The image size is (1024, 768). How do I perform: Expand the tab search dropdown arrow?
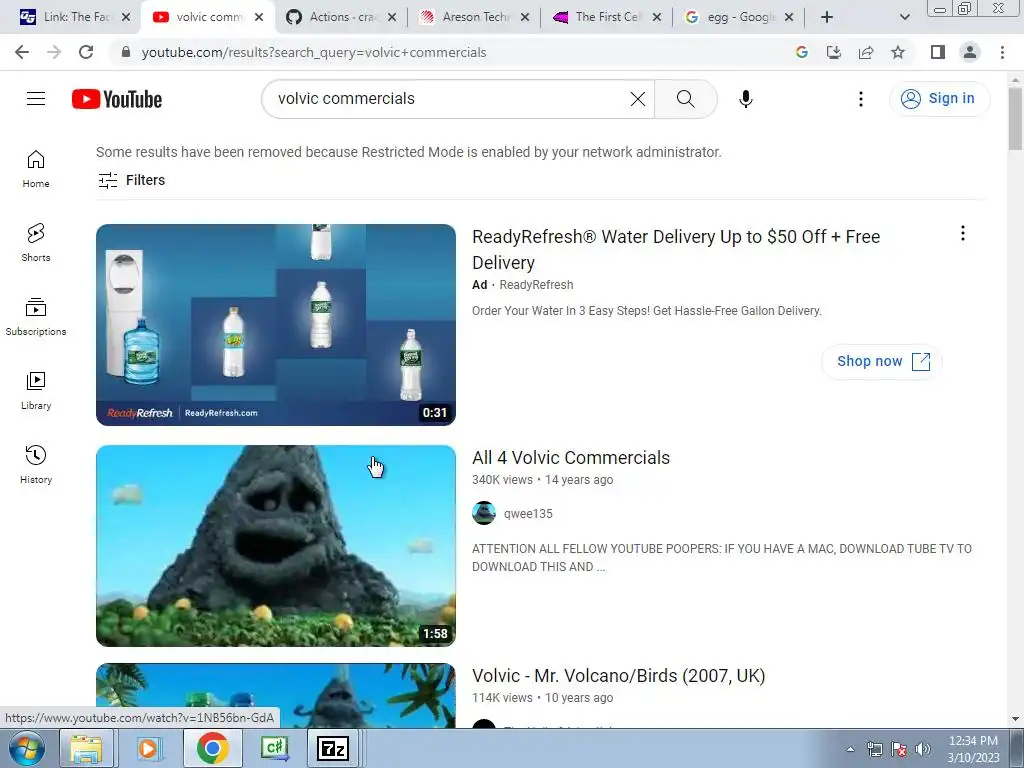tap(904, 17)
